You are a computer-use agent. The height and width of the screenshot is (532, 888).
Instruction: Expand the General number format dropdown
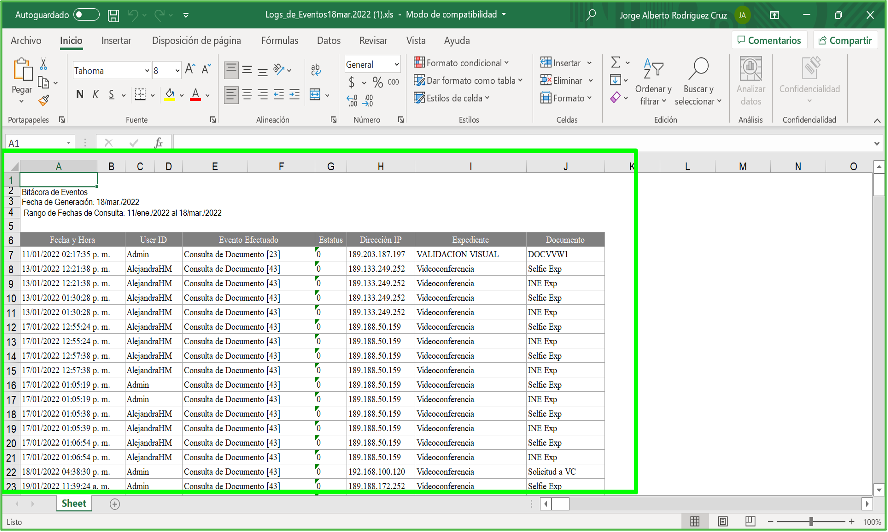pos(396,64)
